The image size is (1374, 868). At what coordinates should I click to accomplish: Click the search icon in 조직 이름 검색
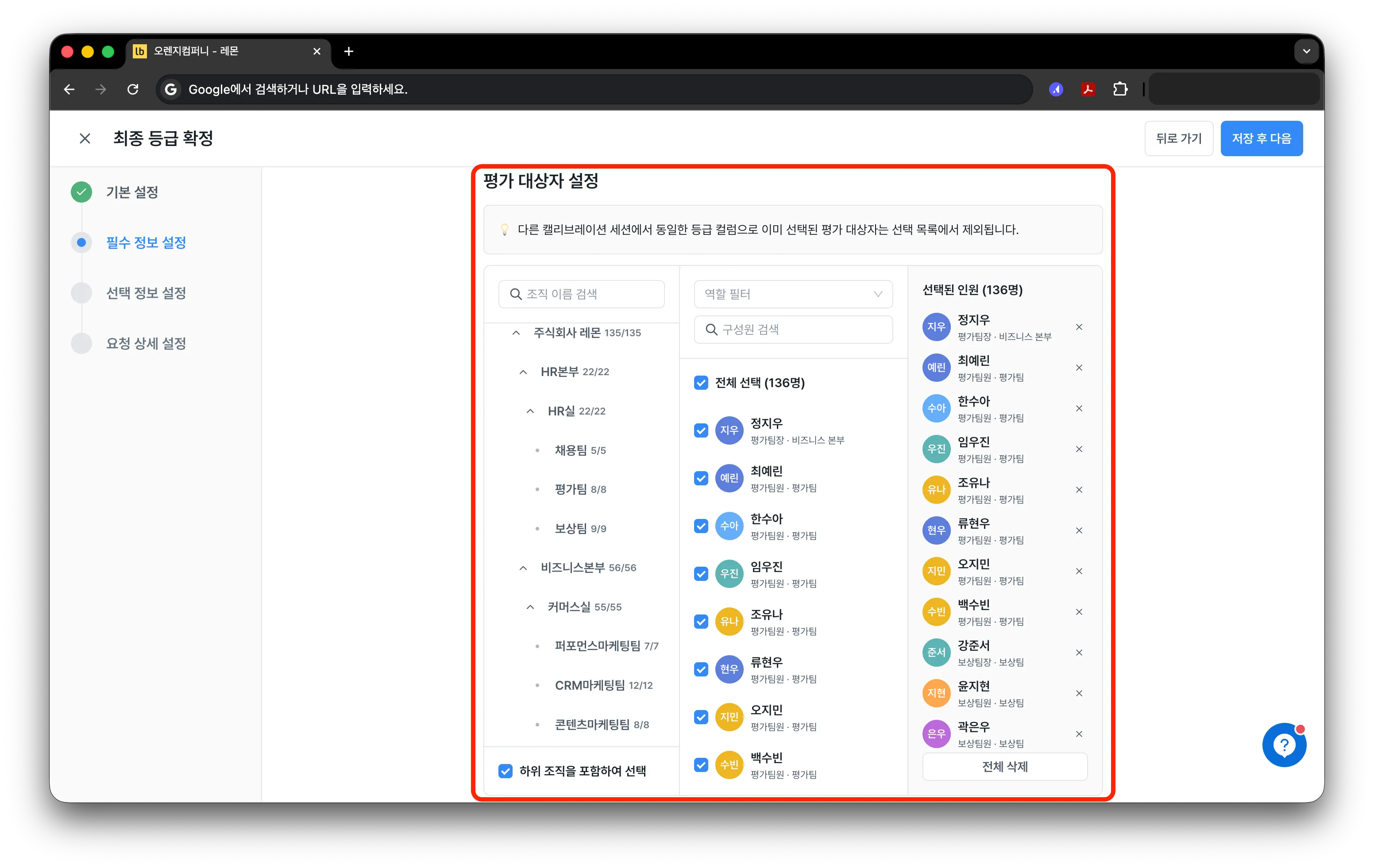coord(516,294)
